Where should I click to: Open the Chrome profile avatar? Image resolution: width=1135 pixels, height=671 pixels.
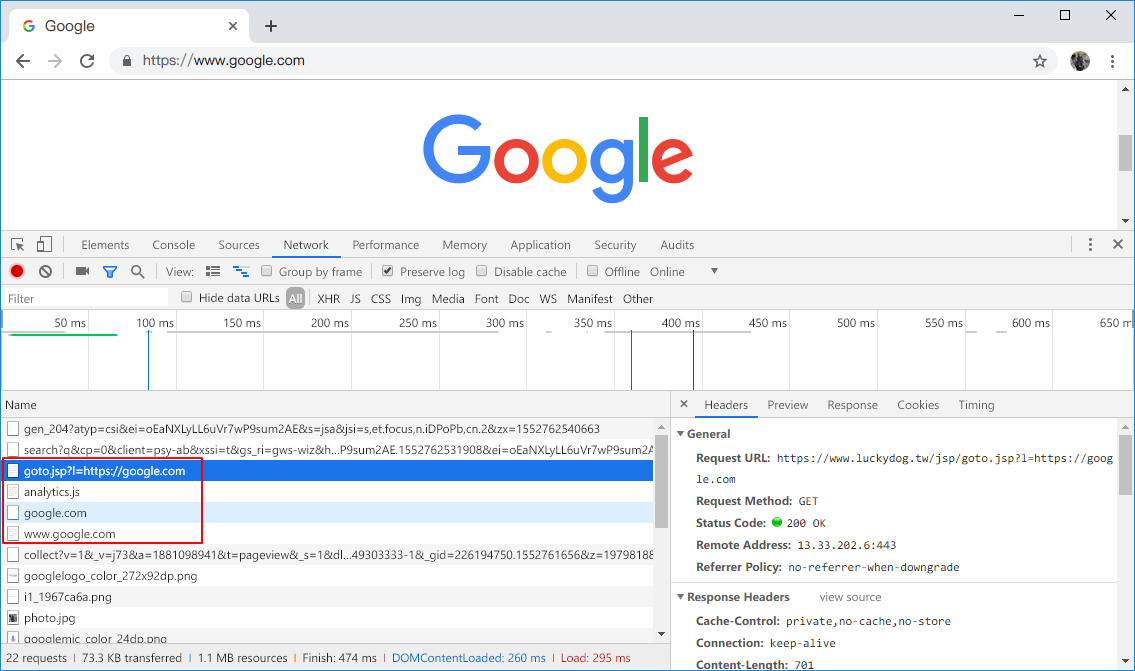coord(1079,61)
